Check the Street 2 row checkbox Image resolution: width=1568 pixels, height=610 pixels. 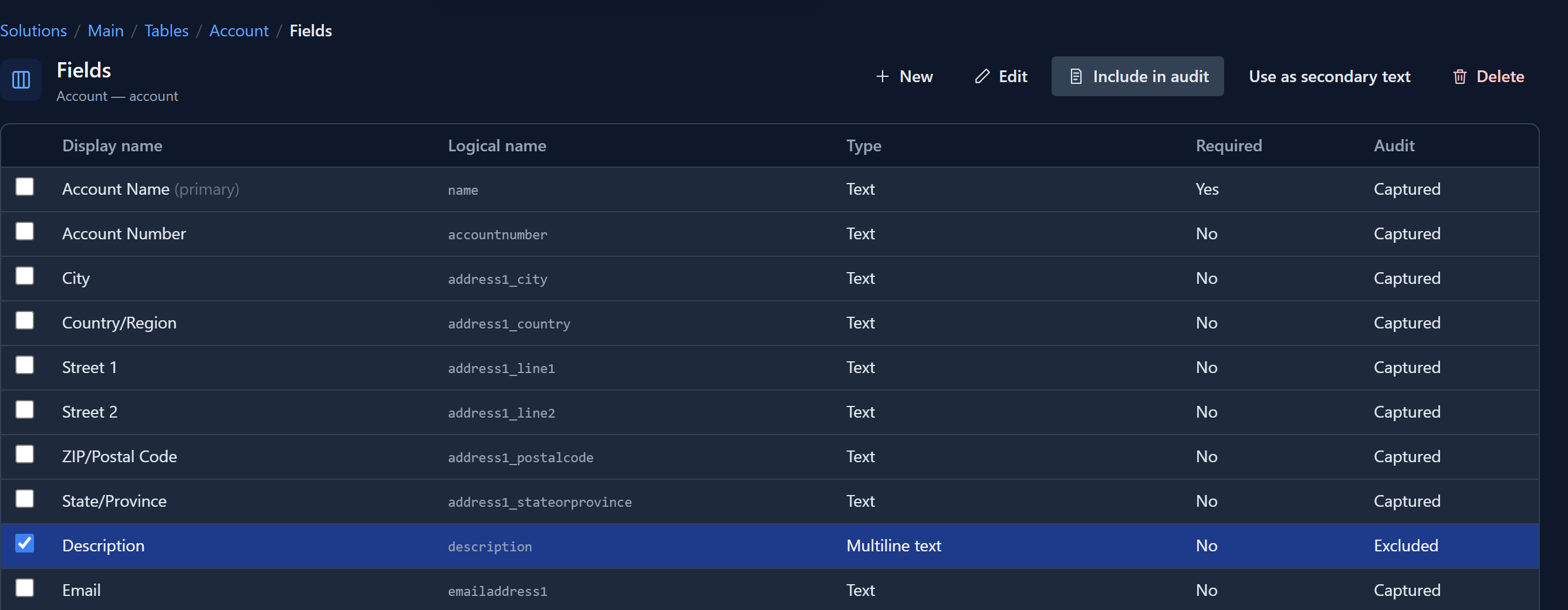pyautogui.click(x=24, y=409)
